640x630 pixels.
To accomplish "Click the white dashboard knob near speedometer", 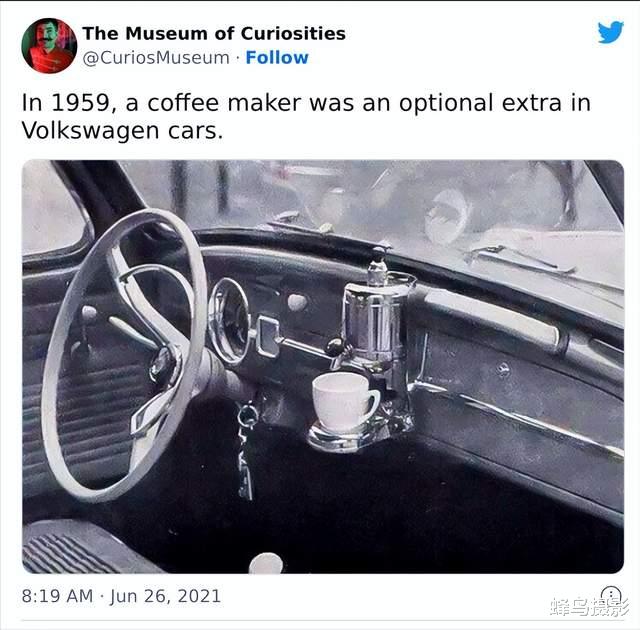I will coord(297,302).
